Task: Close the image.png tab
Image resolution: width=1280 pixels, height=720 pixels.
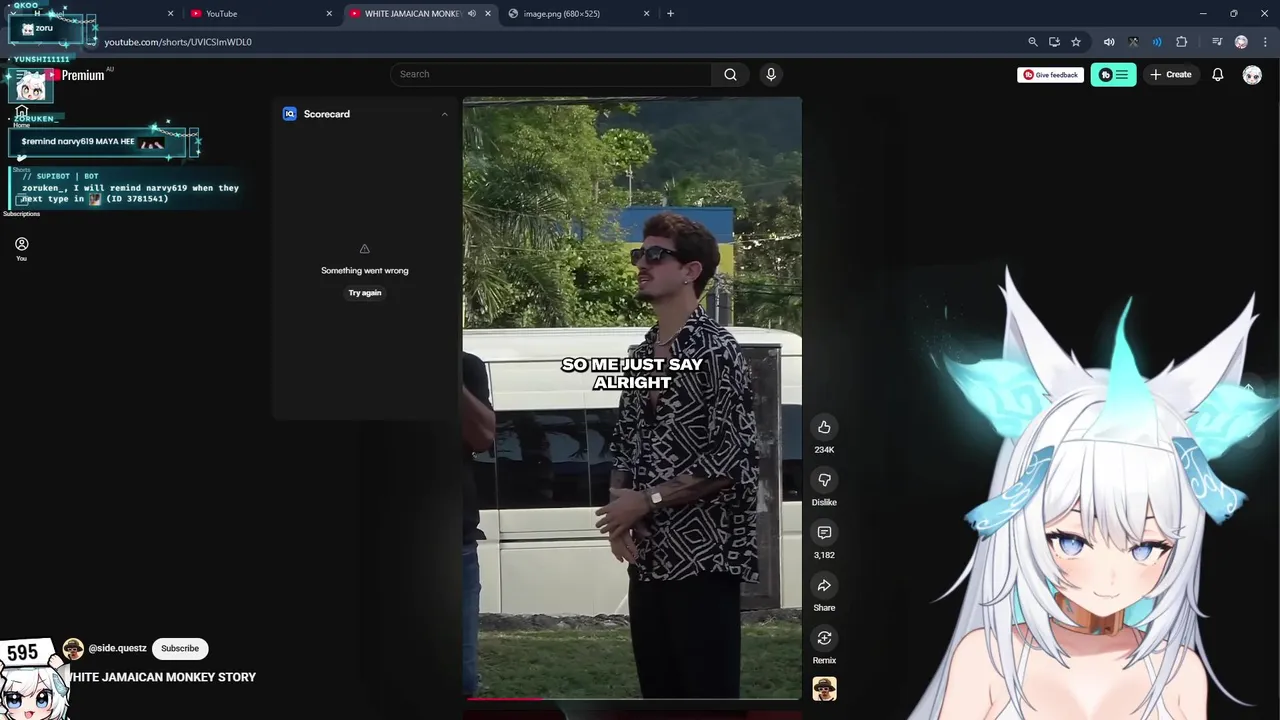Action: 647,14
